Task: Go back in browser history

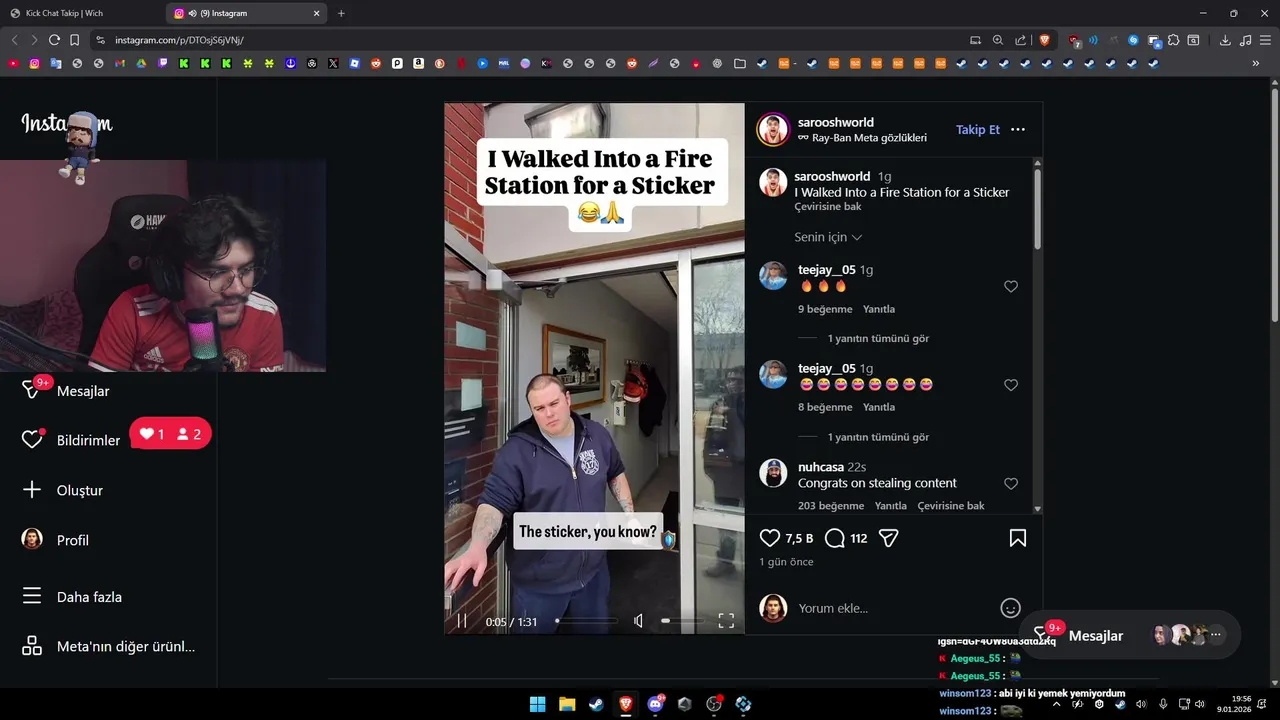Action: (x=14, y=40)
